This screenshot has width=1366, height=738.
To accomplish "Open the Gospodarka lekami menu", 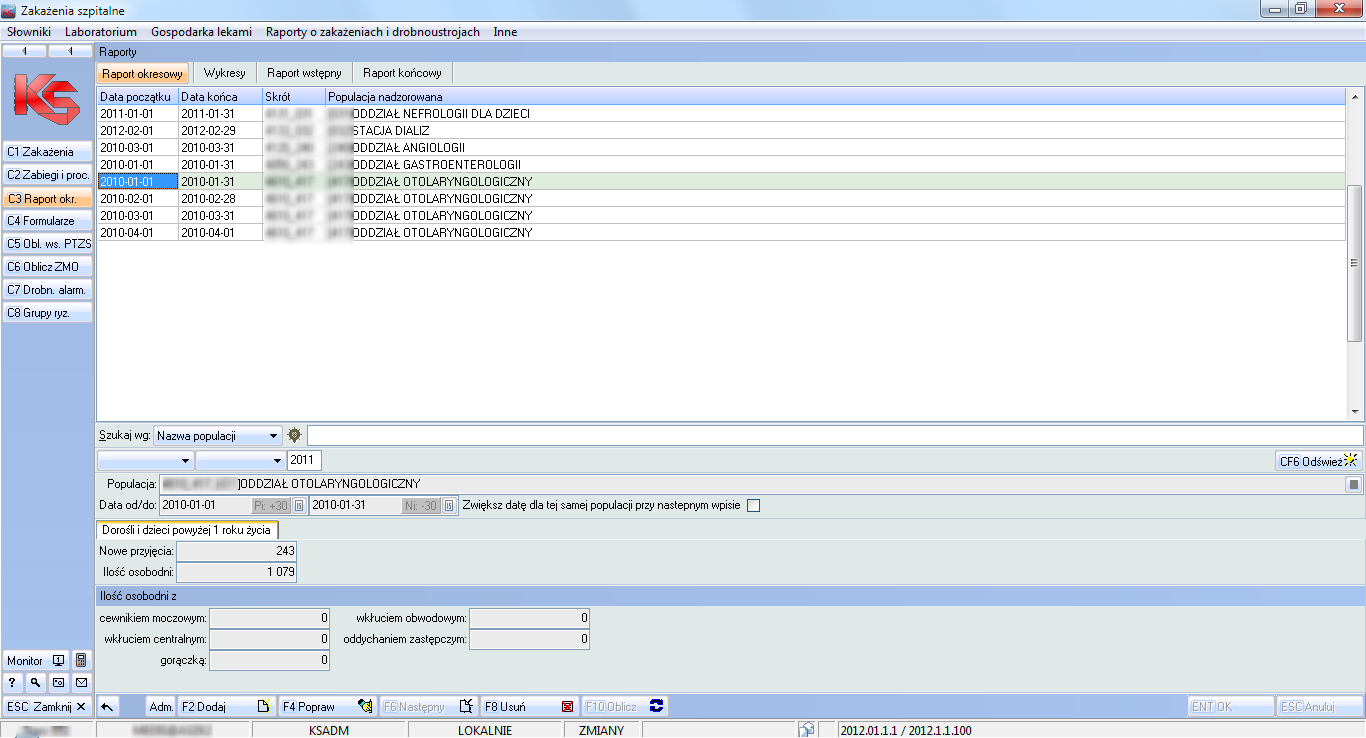I will pos(201,32).
